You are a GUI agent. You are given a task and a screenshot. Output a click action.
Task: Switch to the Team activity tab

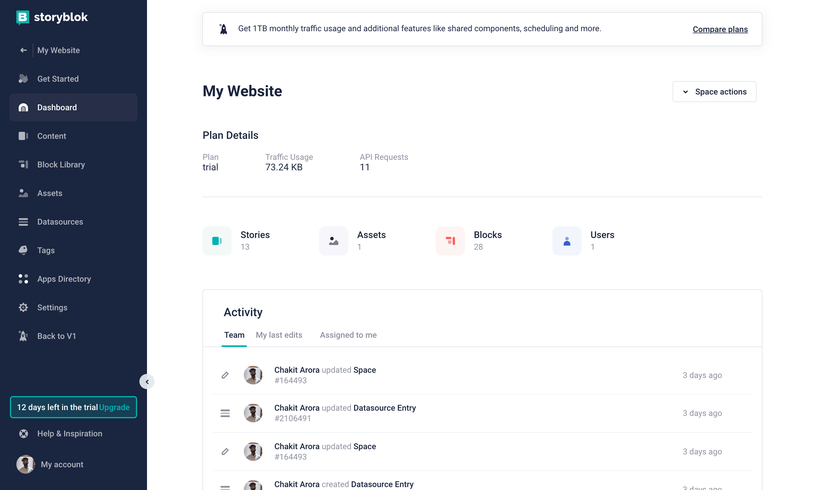pyautogui.click(x=234, y=335)
